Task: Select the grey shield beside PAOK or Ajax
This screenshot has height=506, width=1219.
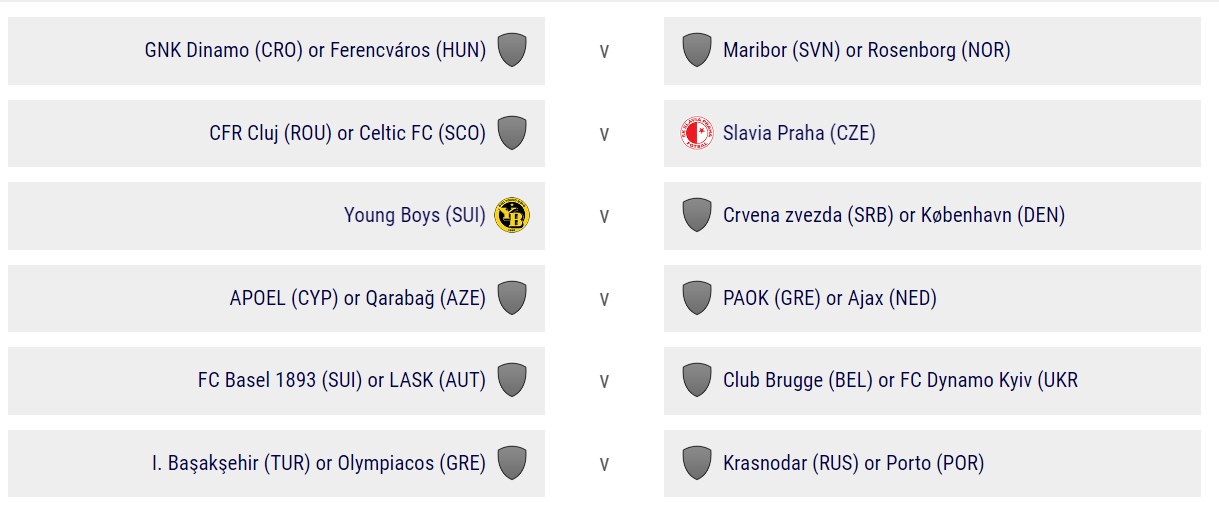Action: 697,298
